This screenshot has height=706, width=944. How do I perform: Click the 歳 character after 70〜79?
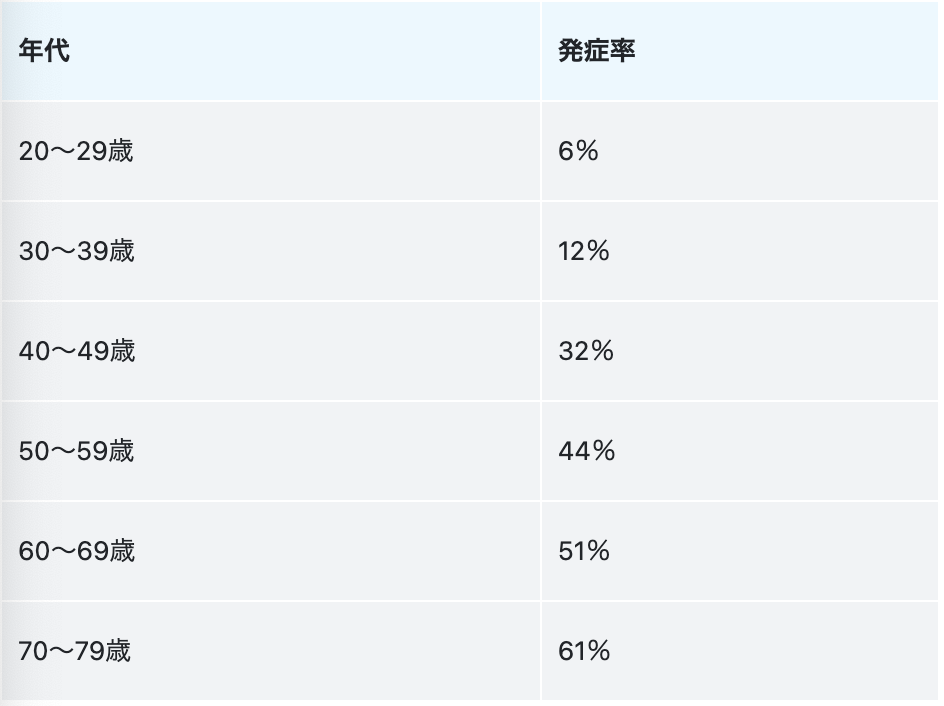pos(119,651)
